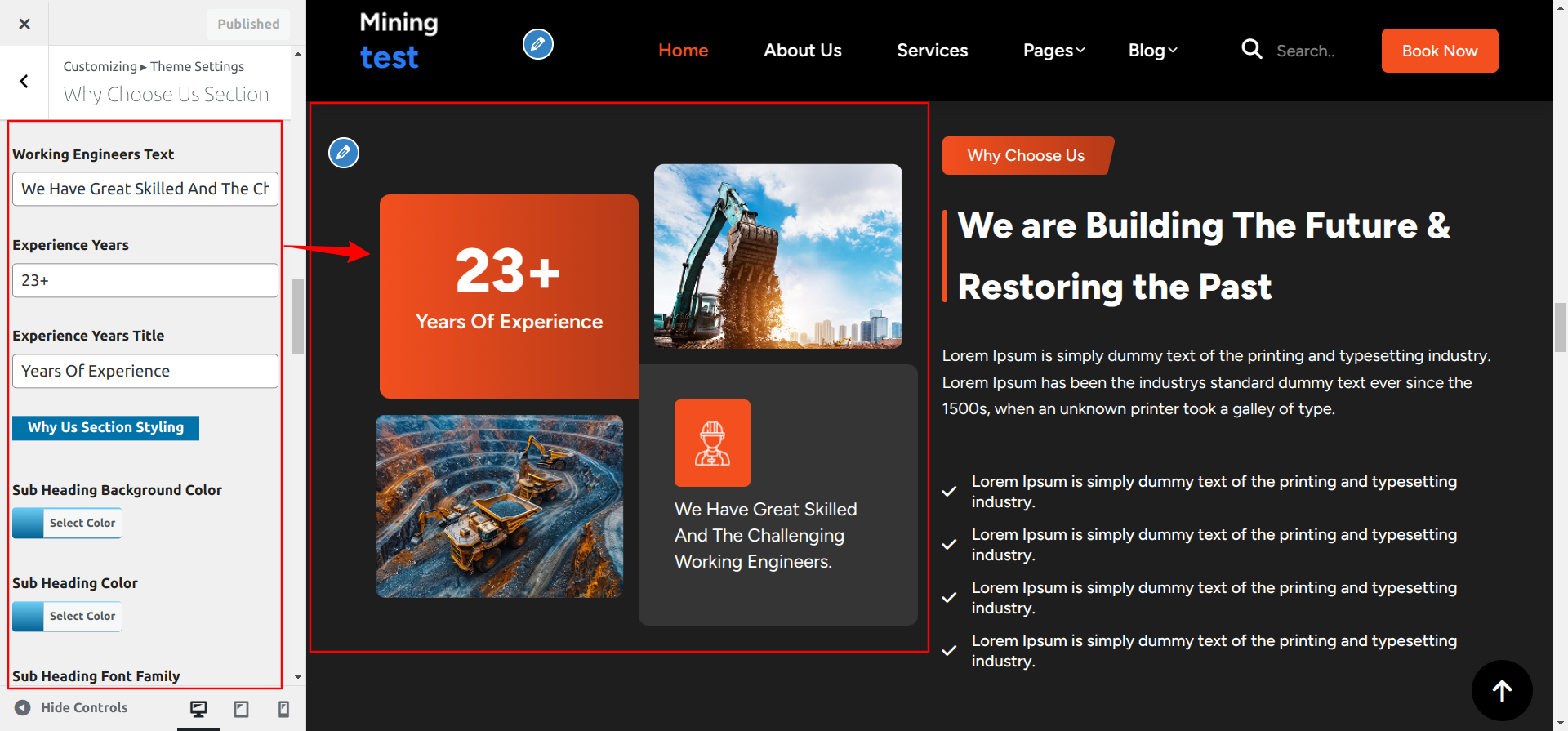
Task: Switch to desktop preview mode
Action: pos(198,709)
